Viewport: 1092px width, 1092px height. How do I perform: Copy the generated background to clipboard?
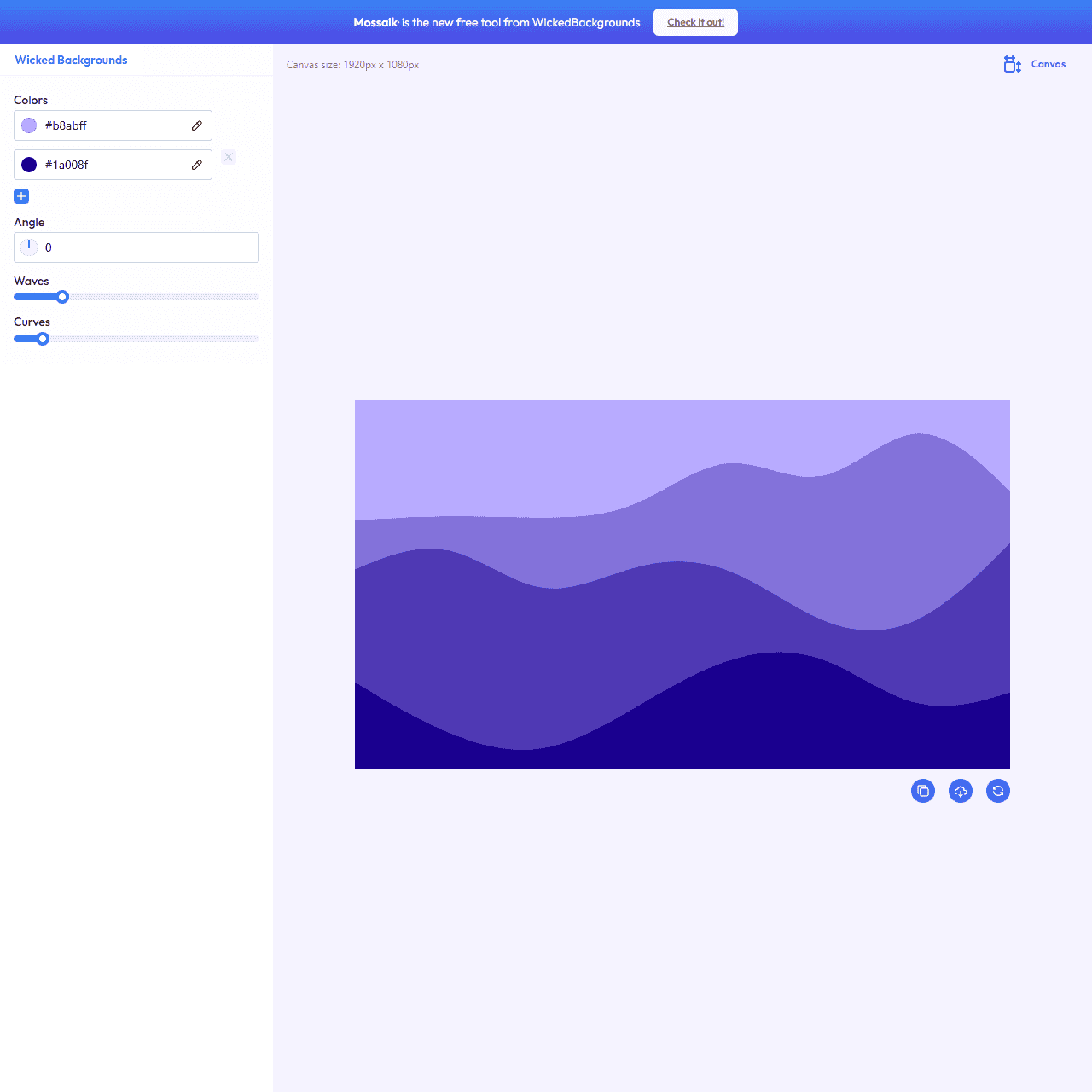(x=922, y=791)
